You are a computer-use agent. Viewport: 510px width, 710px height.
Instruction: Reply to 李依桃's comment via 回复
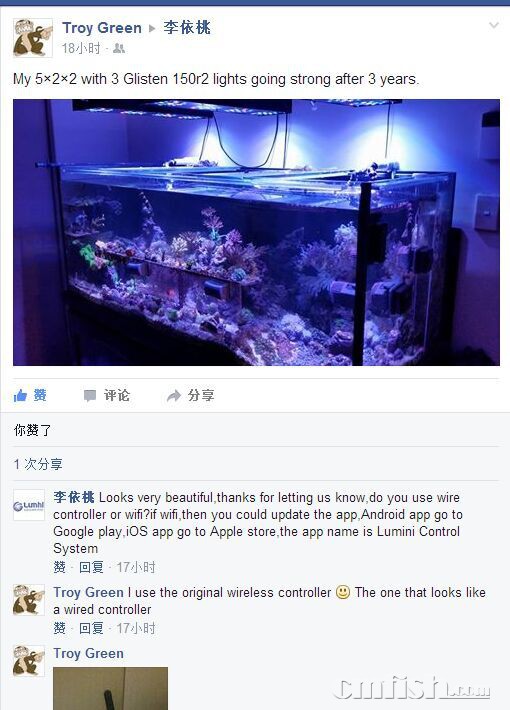(x=91, y=567)
